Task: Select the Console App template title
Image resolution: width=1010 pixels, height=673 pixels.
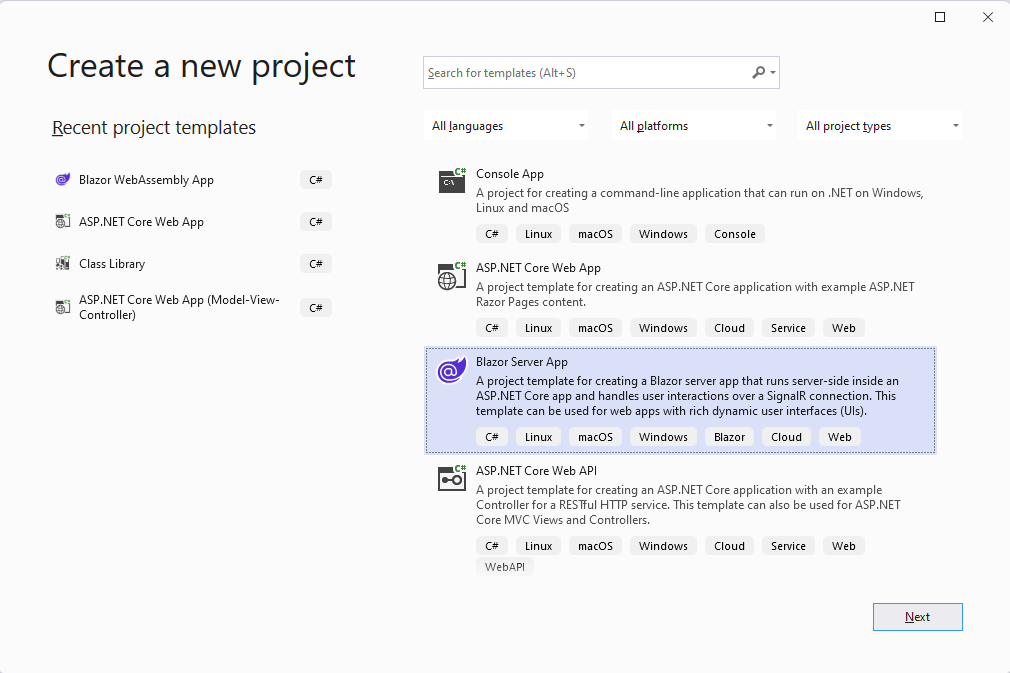Action: pyautogui.click(x=510, y=174)
